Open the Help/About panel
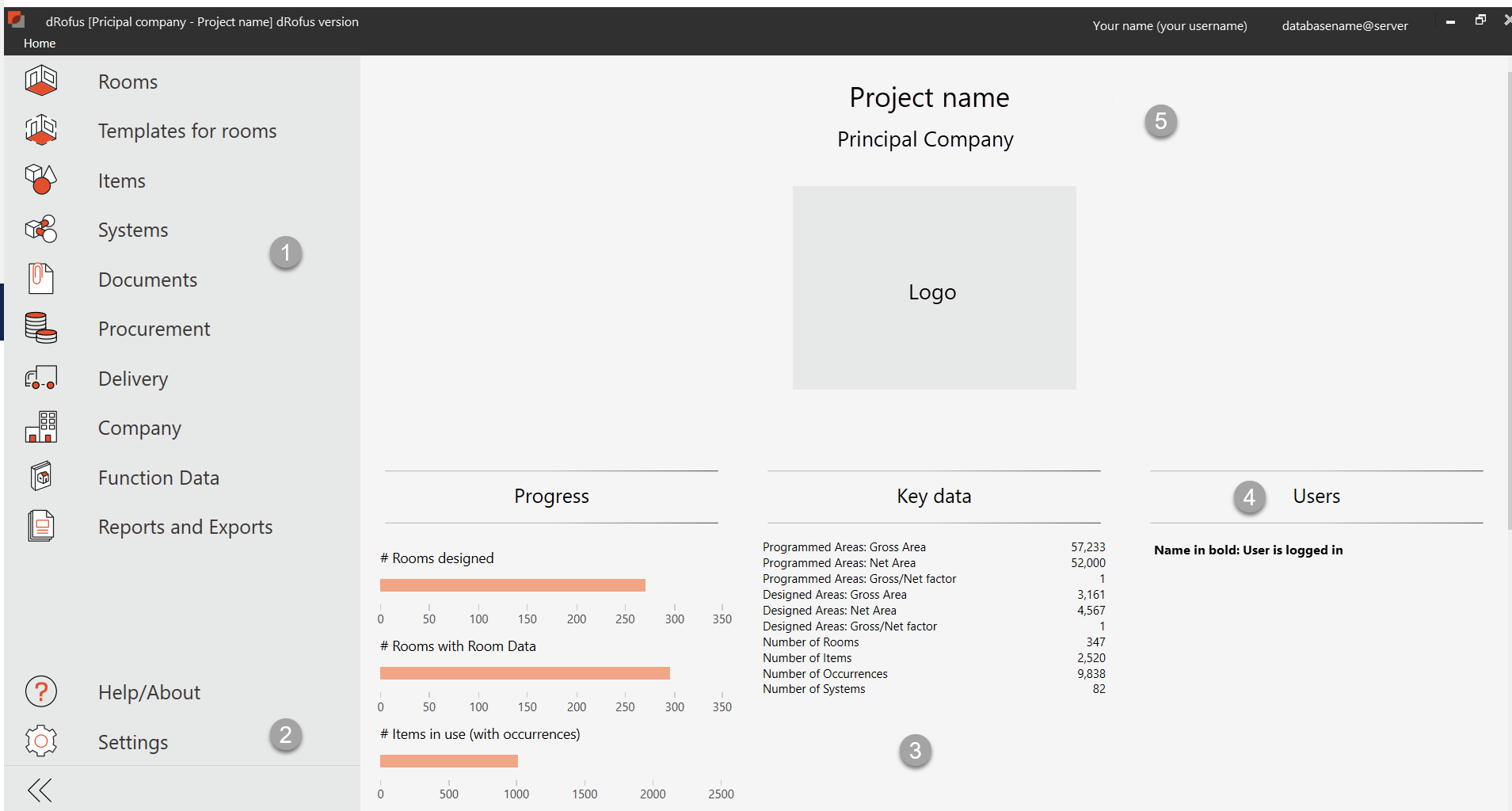 pos(149,691)
